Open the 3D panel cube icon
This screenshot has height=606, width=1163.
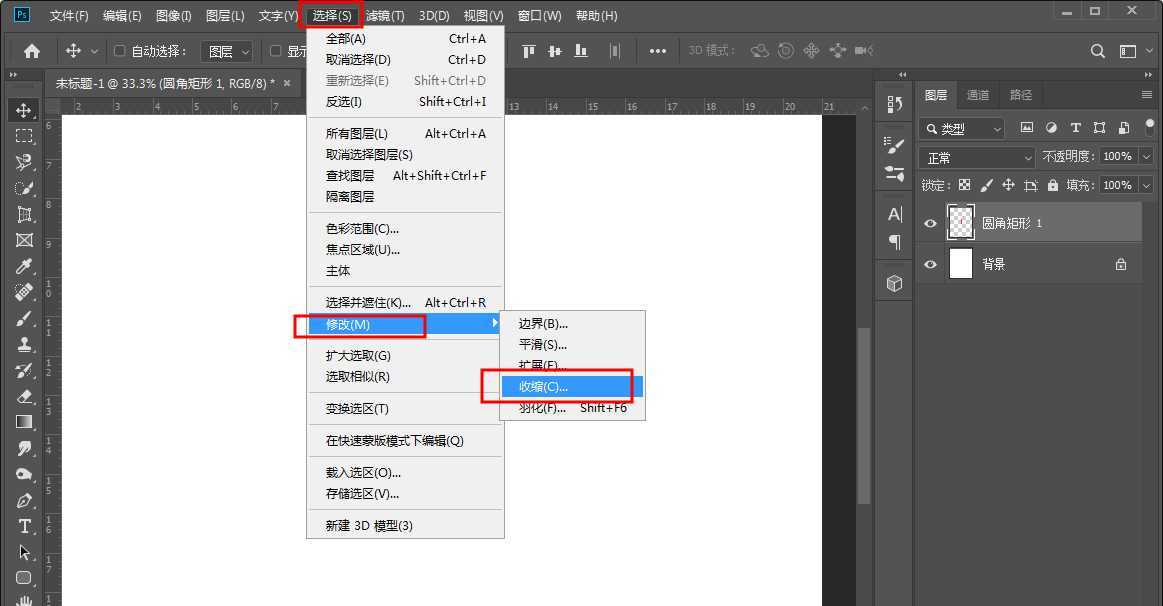point(894,283)
